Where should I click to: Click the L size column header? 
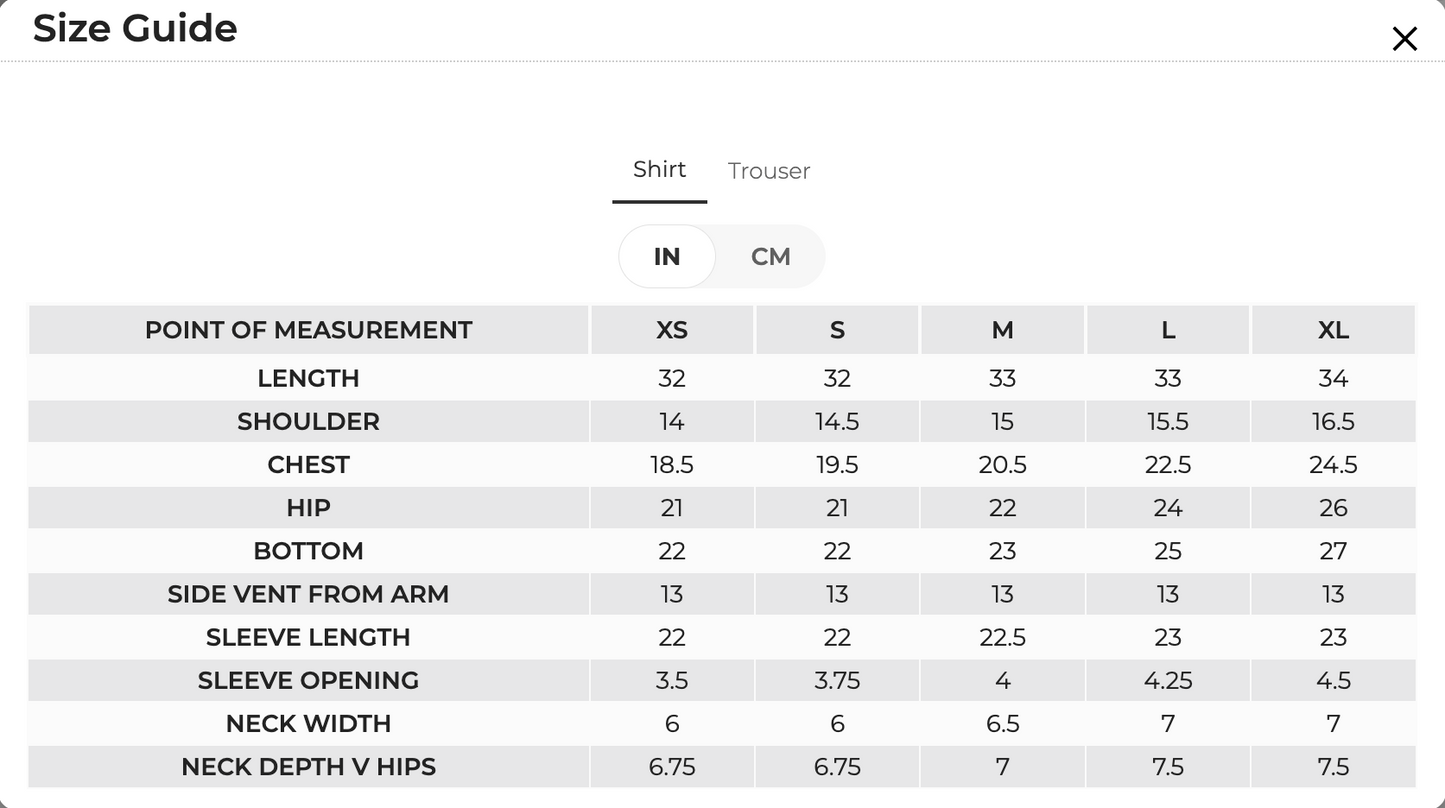click(x=1168, y=330)
